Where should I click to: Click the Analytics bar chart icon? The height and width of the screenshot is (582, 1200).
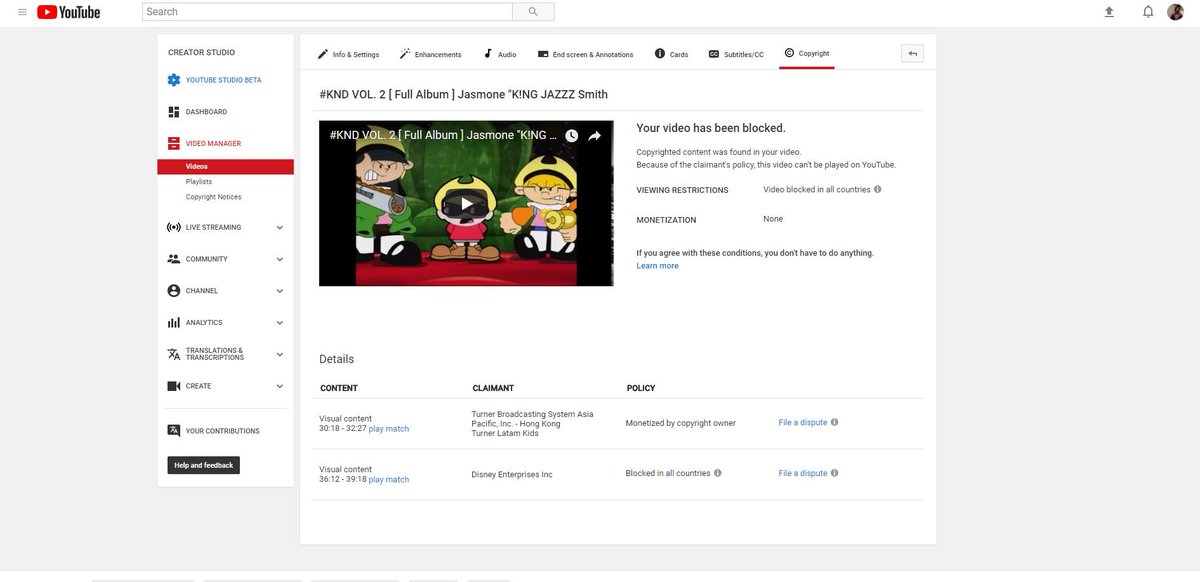pos(174,323)
